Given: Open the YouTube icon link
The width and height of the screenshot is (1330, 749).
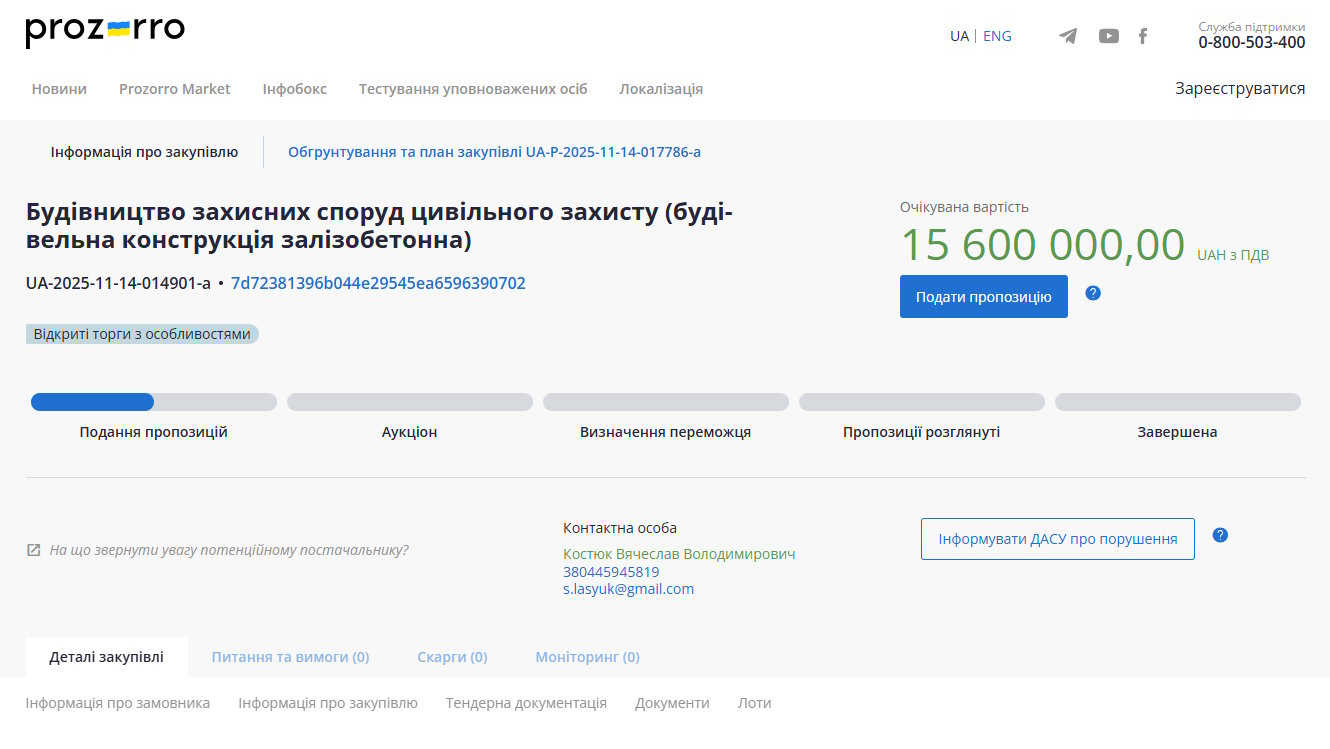Looking at the screenshot, I should point(1108,36).
